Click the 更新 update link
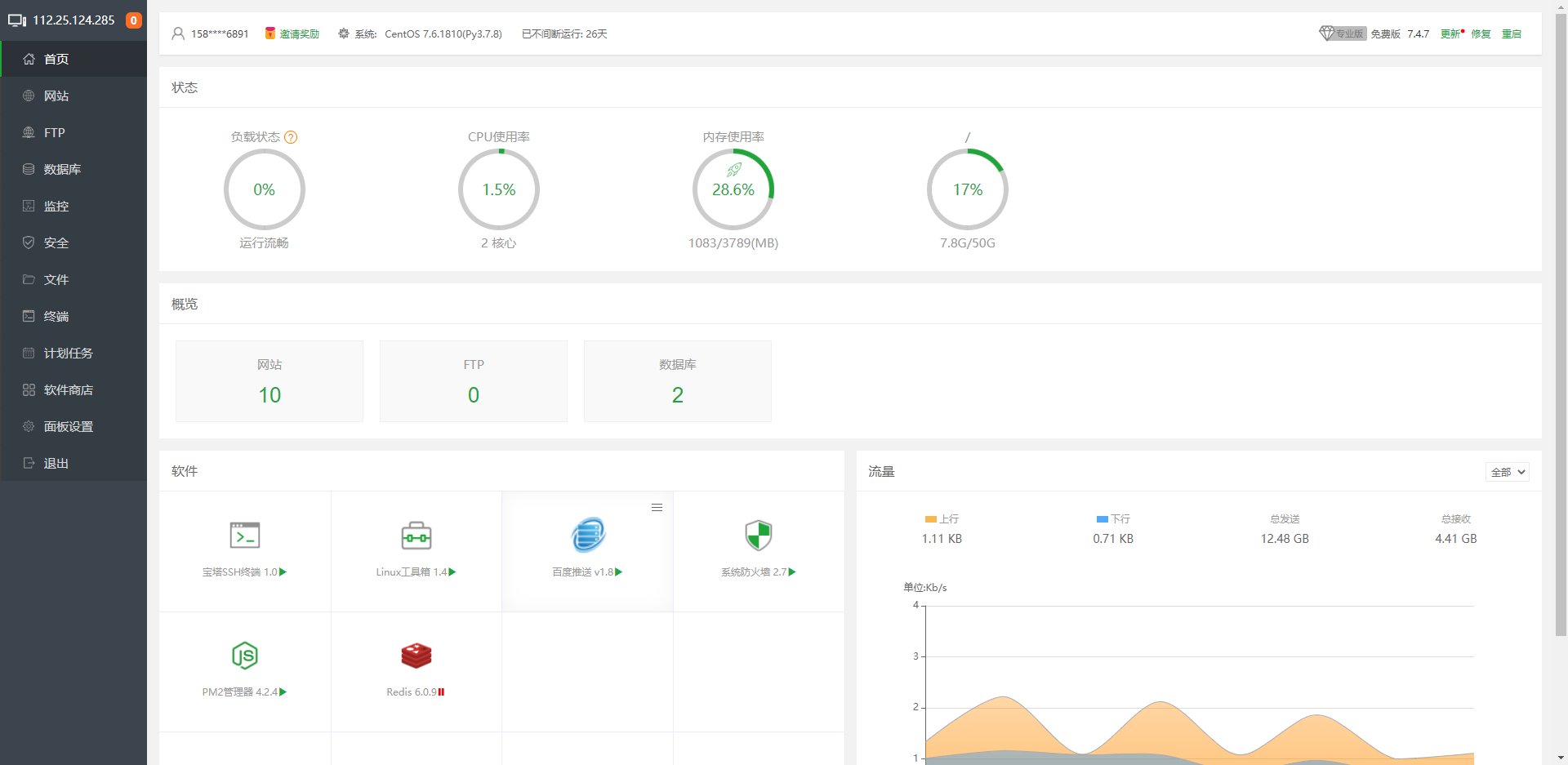Viewport: 1568px width, 765px height. [x=1450, y=34]
